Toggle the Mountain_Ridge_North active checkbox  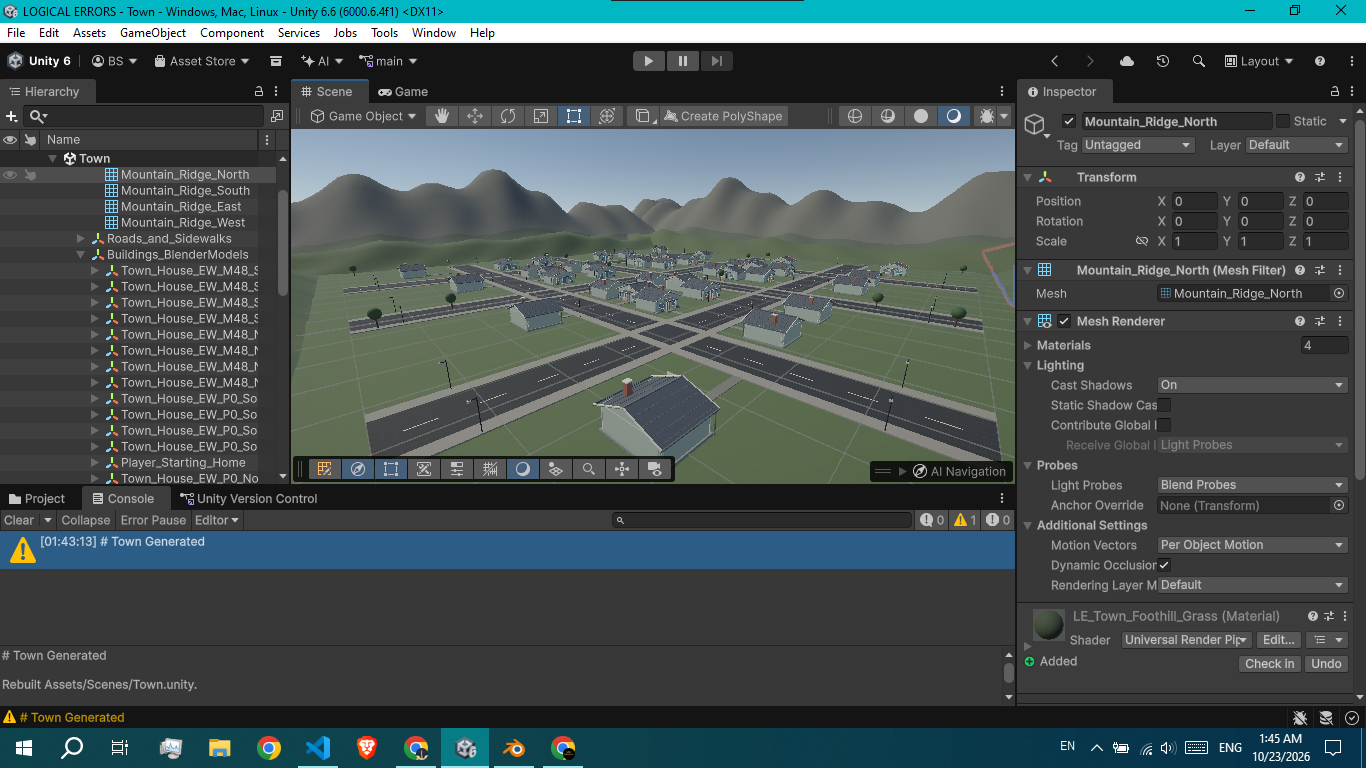[1069, 121]
